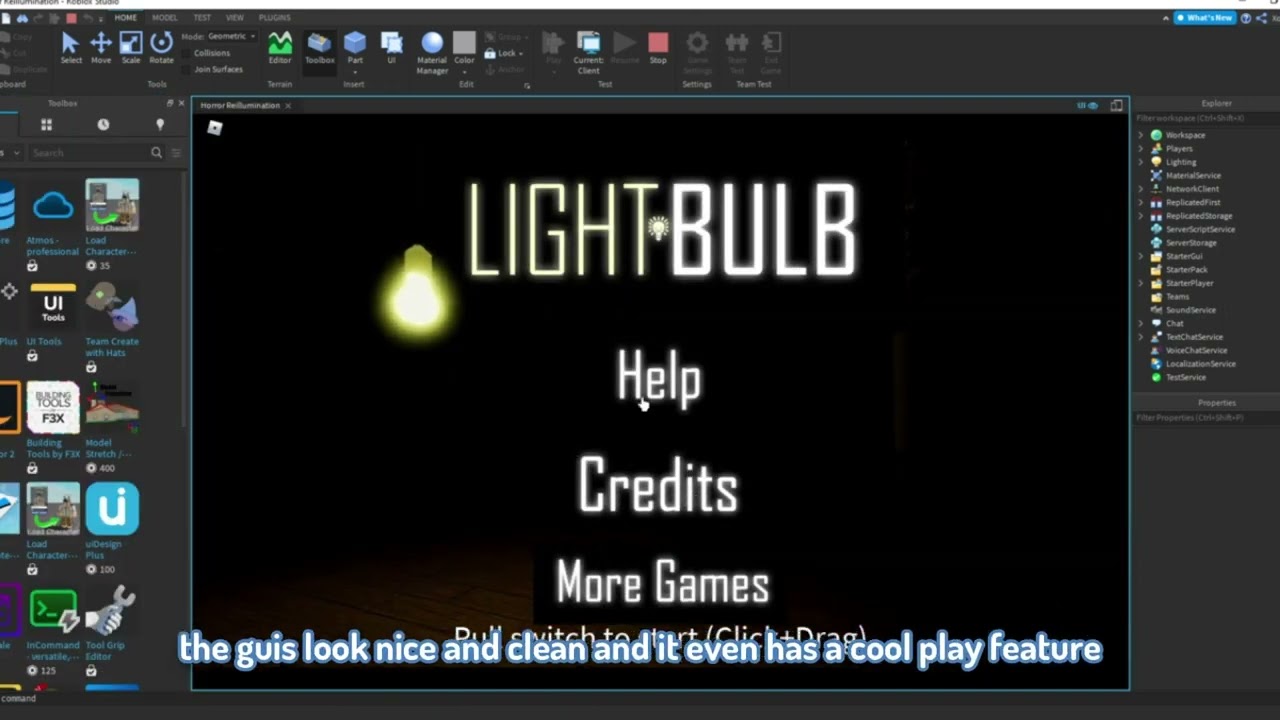Expand the TextChatService node
Screen dimensions: 1280x720
tap(1141, 337)
